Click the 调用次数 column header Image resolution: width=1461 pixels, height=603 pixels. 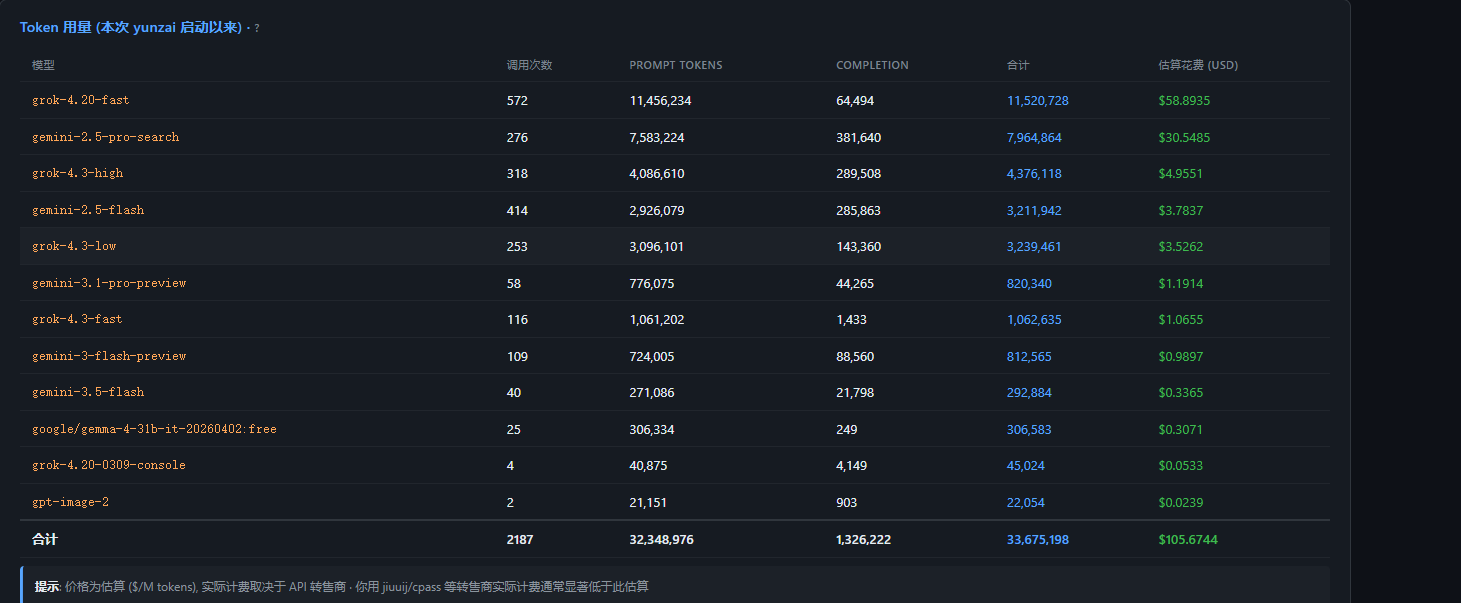[x=529, y=65]
